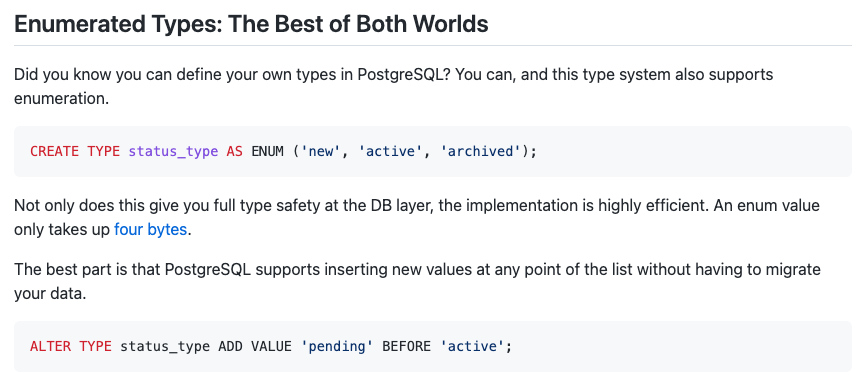
Task: Click the 'Not only does this give' paragraph
Action: tap(417, 218)
